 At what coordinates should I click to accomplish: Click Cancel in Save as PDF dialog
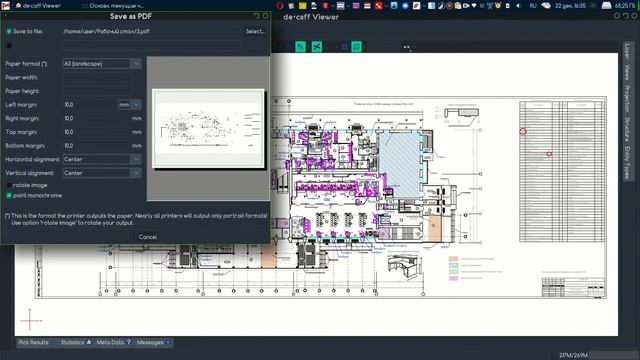[147, 237]
